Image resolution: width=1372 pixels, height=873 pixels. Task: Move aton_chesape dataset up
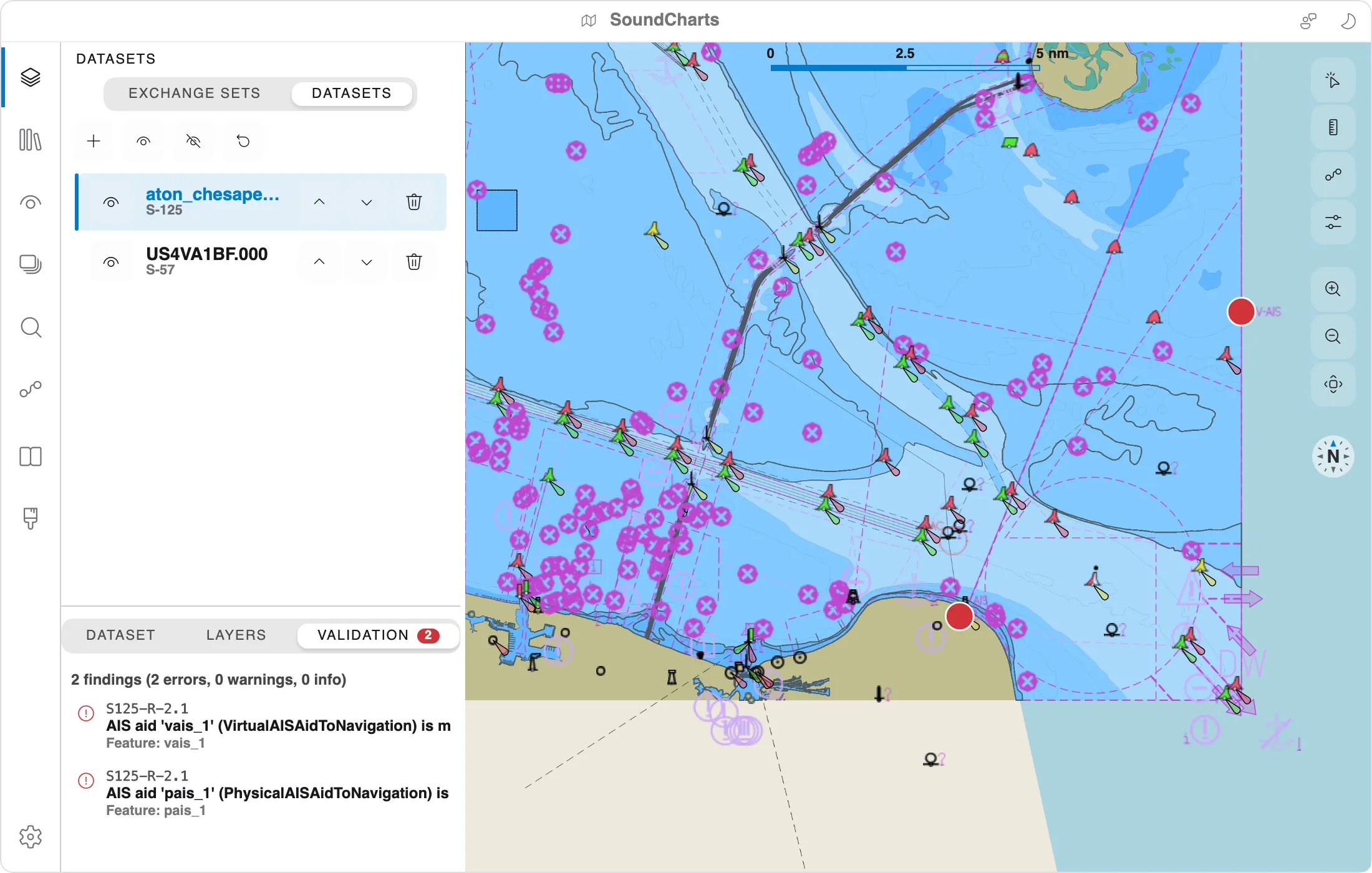[319, 202]
